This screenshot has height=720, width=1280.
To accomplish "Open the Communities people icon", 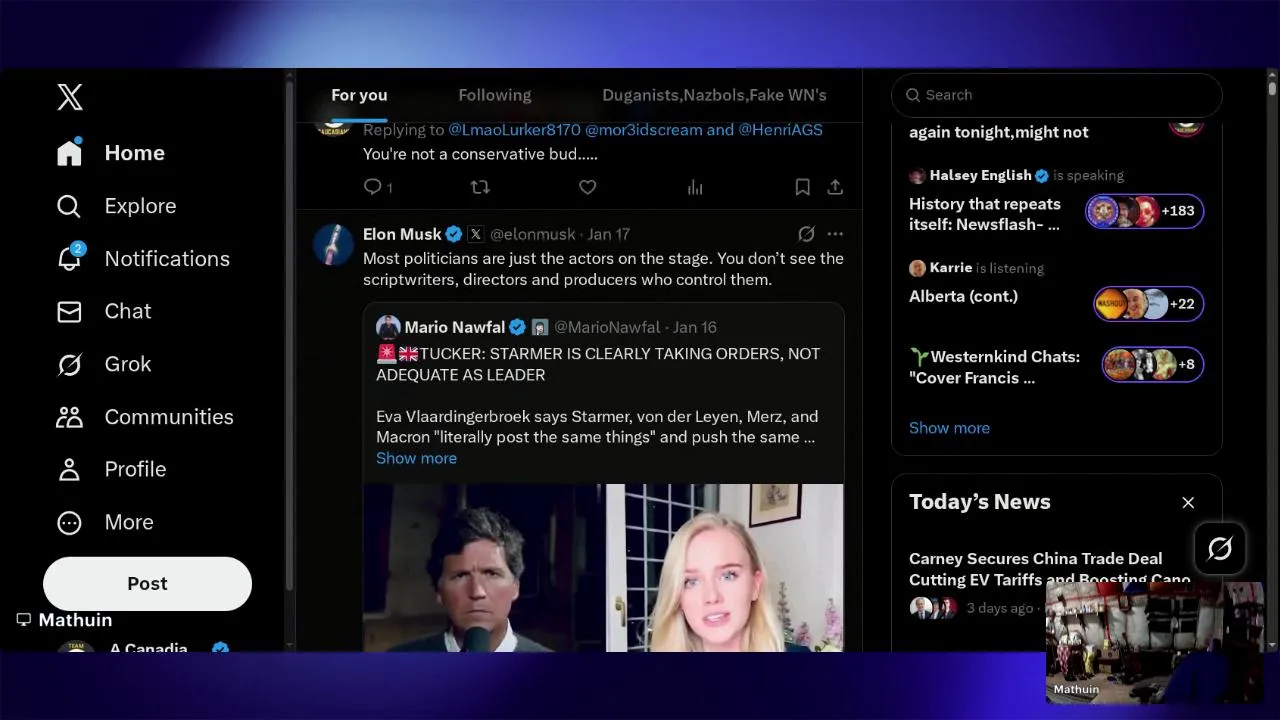I will [x=69, y=417].
